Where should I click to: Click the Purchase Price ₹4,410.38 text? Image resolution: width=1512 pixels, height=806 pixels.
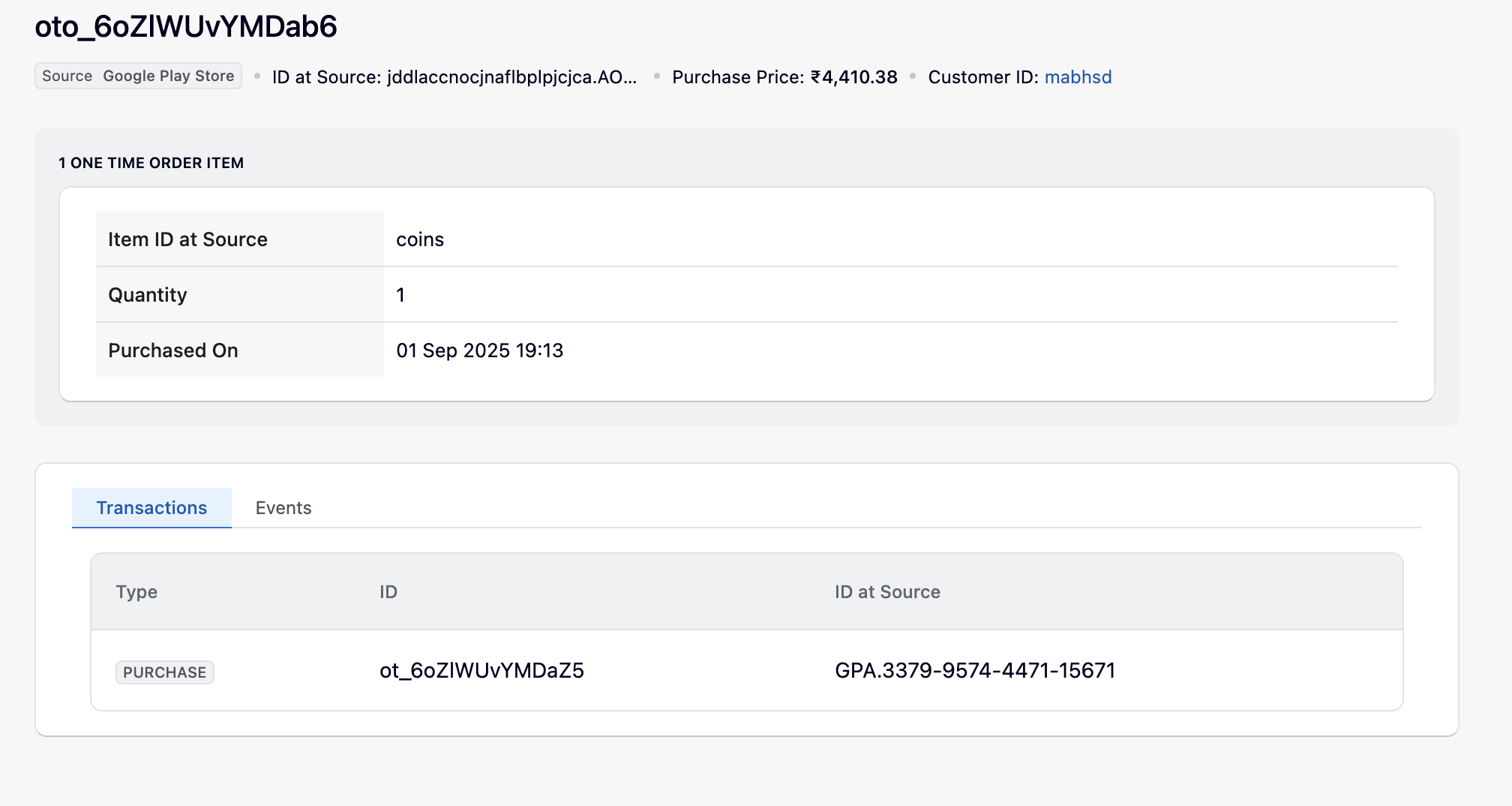[x=784, y=77]
